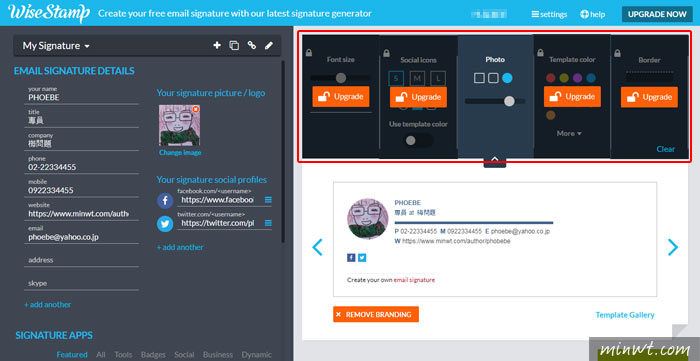Viewport: 700px width, 361px height.
Task: Click Clear in the design panel
Action: 666,149
